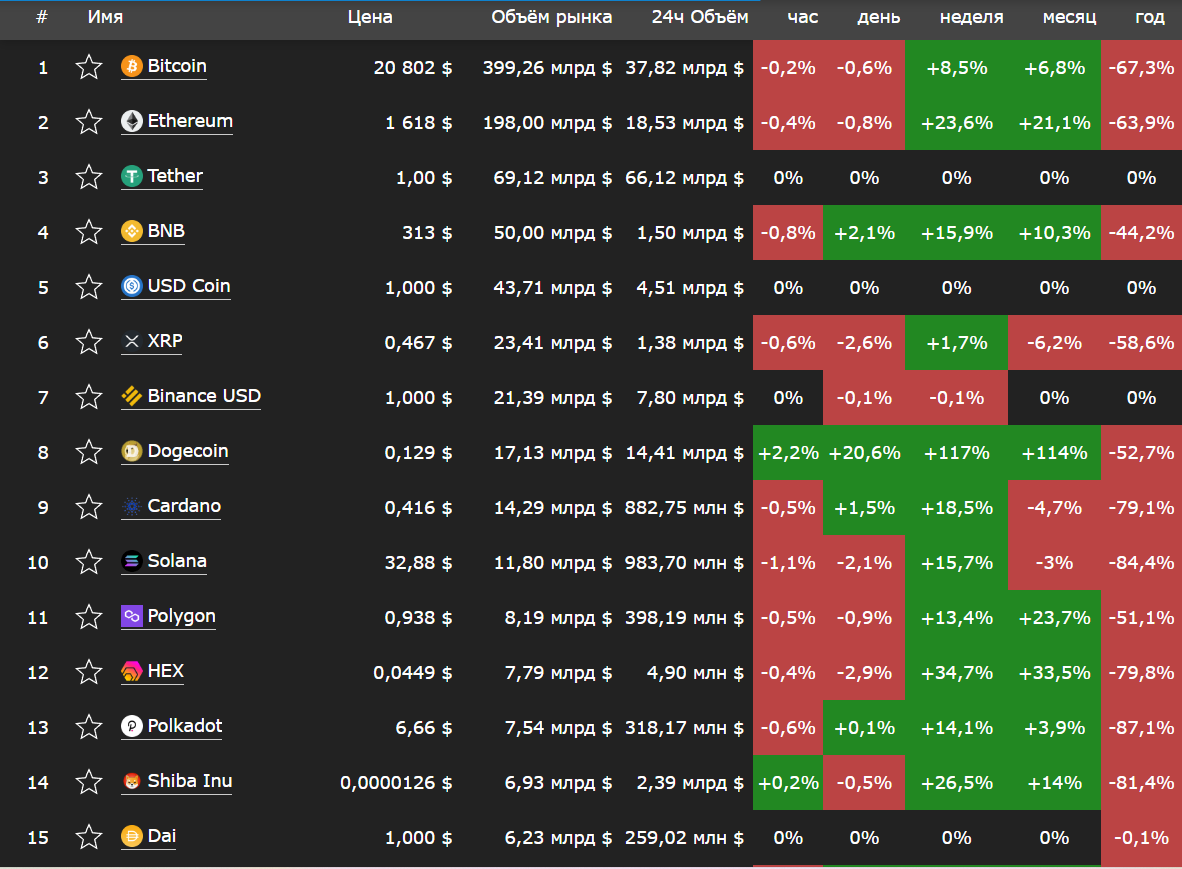The image size is (1182, 869).
Task: Open the Binance USD name link
Action: [x=204, y=396]
